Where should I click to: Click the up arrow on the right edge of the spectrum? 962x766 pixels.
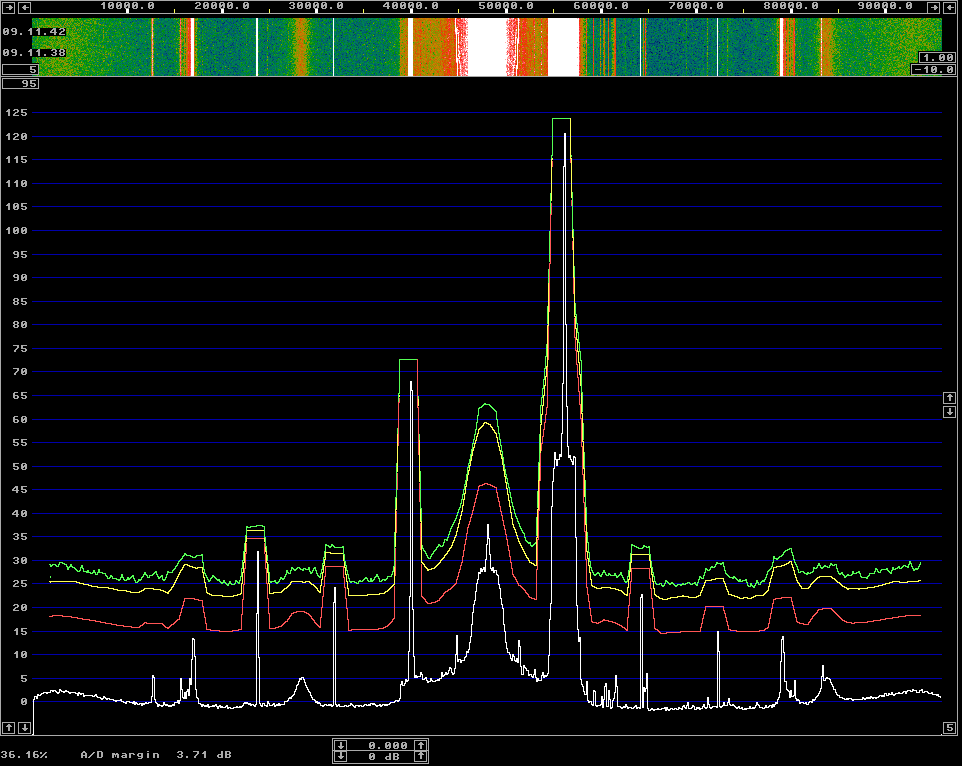point(949,398)
